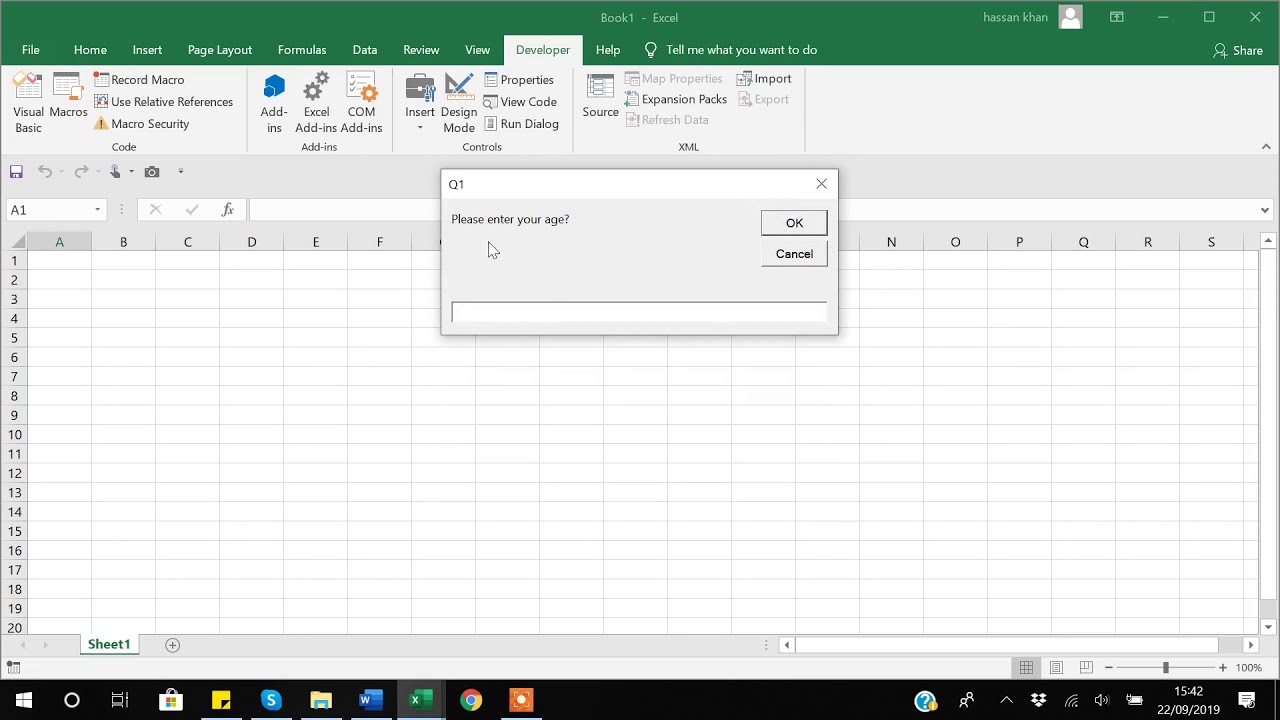Open Chrome from the taskbar

click(470, 700)
